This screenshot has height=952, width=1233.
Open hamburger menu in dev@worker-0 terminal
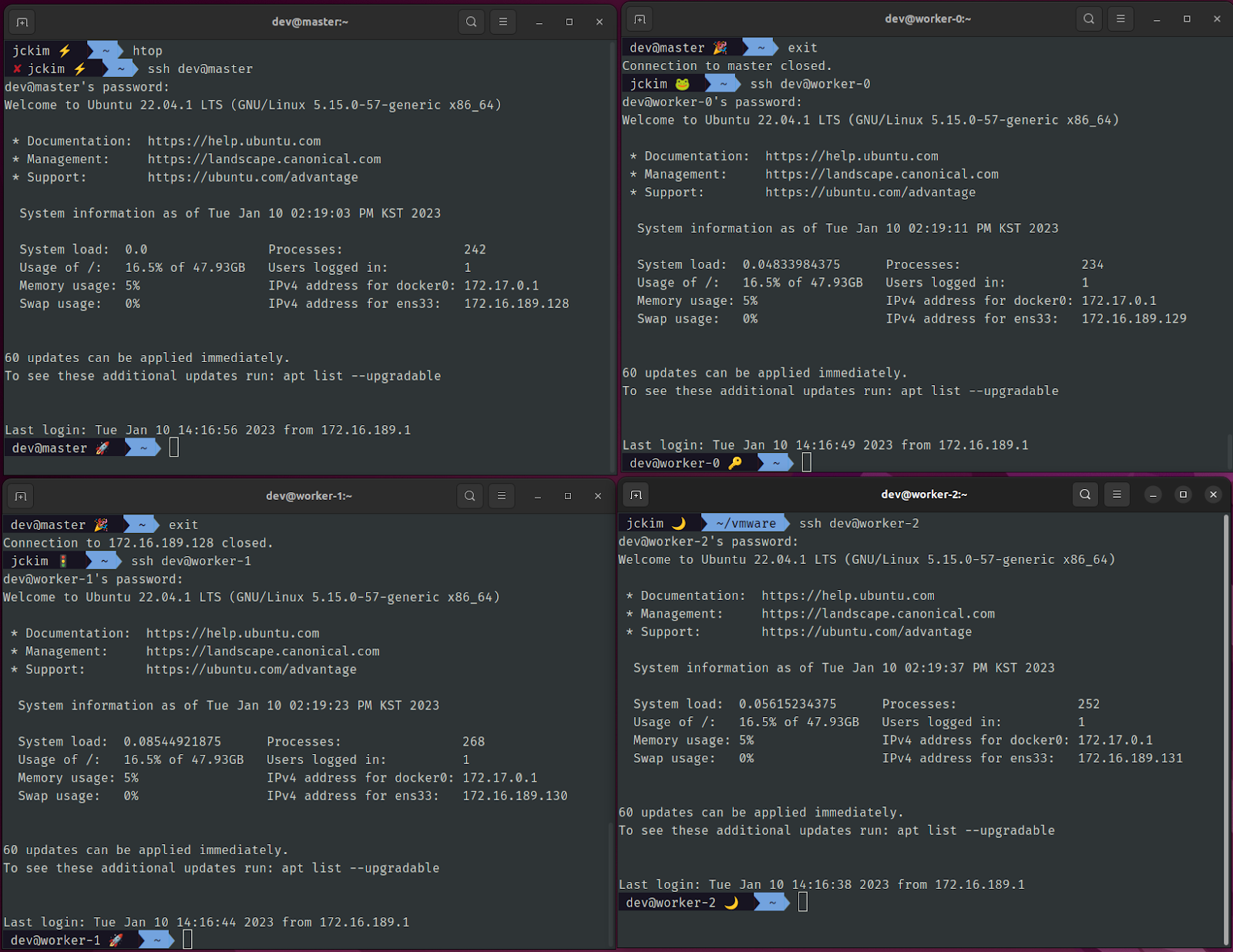click(1120, 19)
